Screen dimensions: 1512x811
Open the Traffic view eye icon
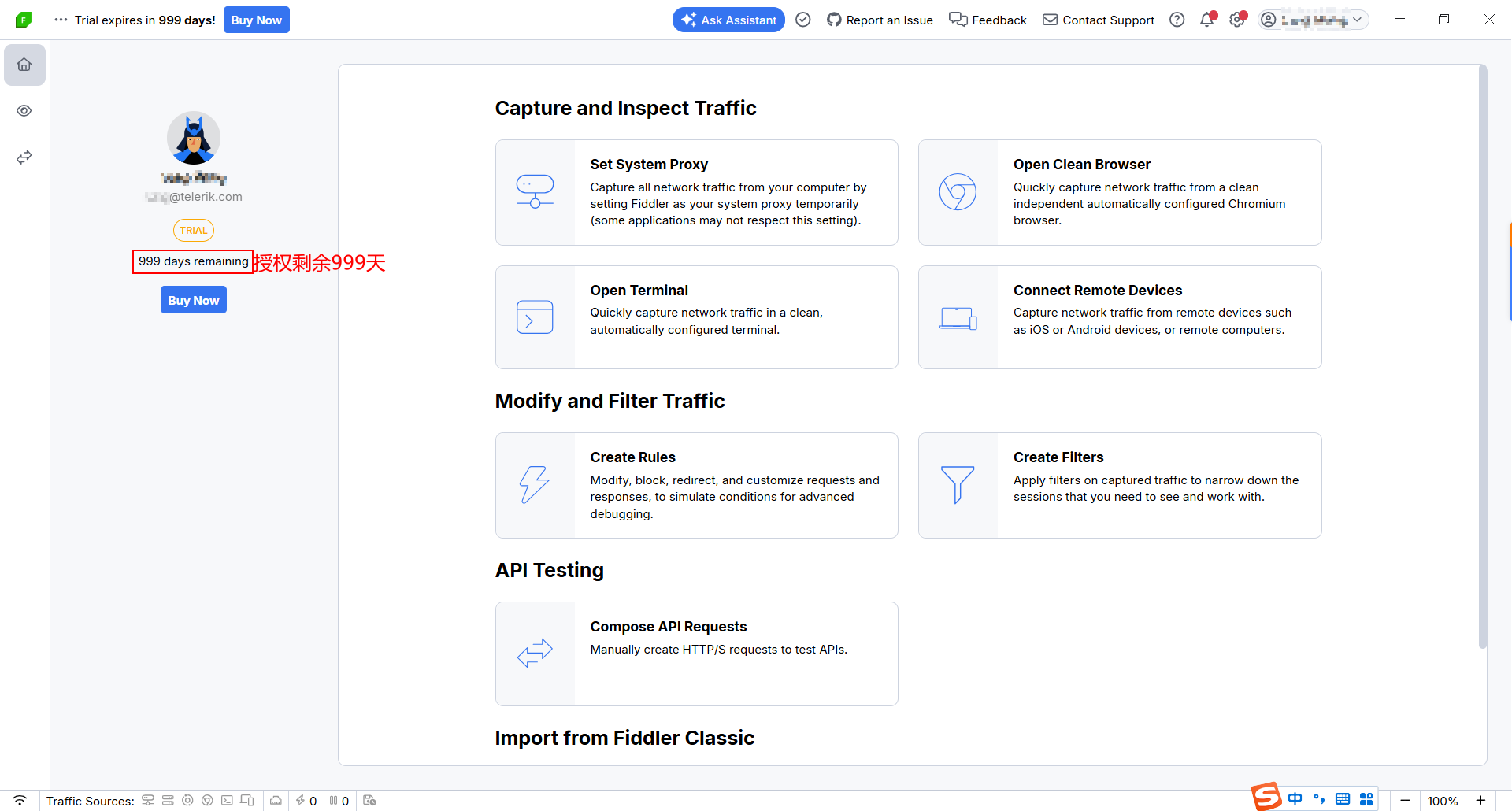[24, 111]
